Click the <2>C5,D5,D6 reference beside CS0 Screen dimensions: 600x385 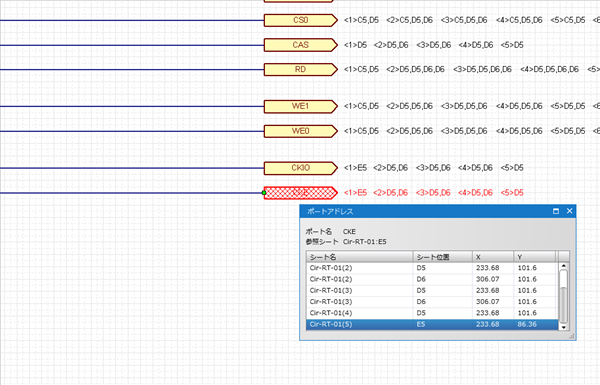coord(409,20)
